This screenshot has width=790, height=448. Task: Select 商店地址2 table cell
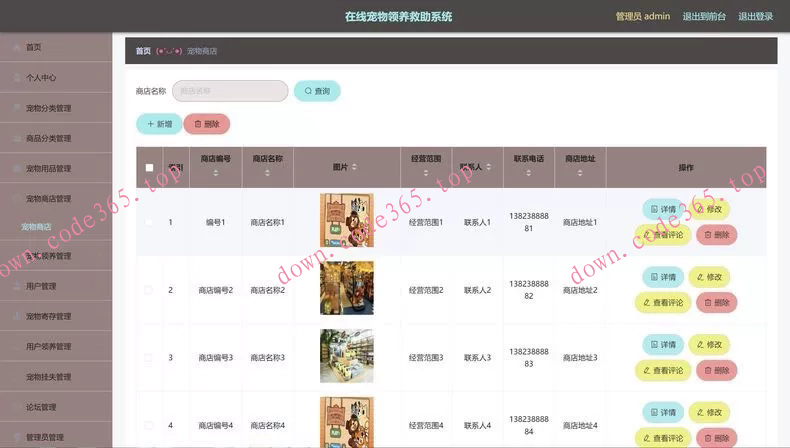(x=580, y=290)
